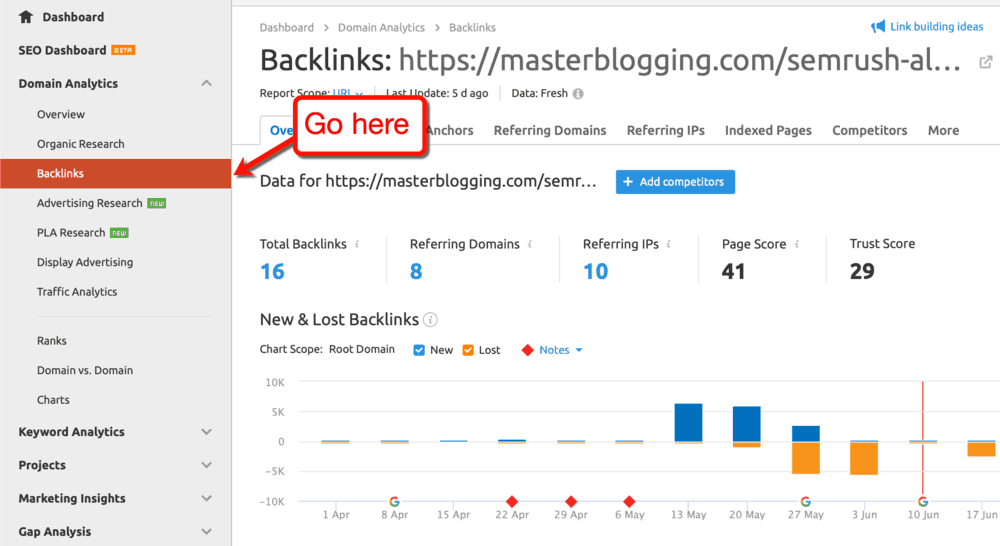The height and width of the screenshot is (546, 1000).
Task: Expand the Projects section
Action: 206,465
